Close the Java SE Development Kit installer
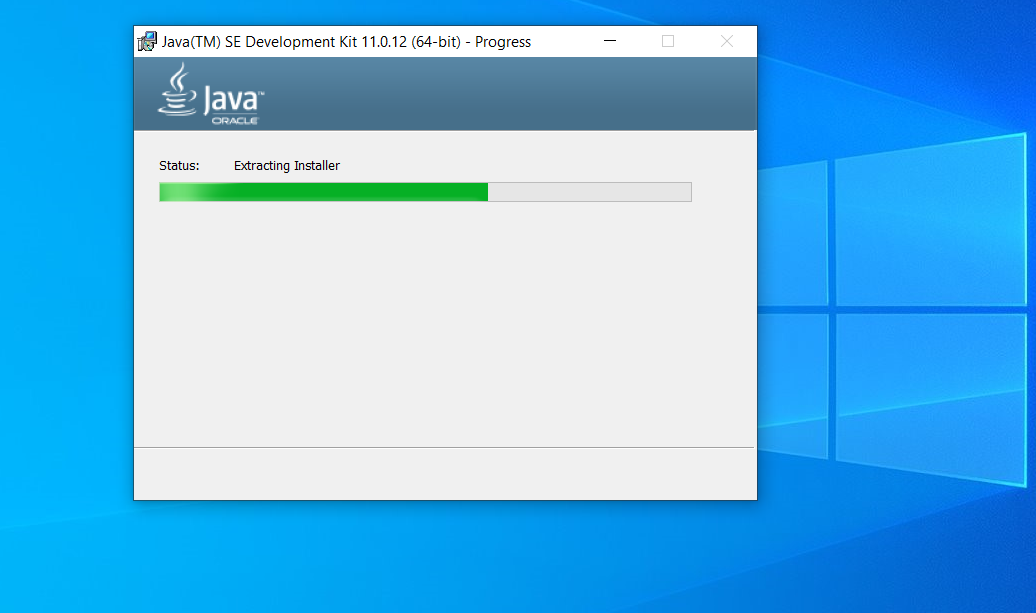The width and height of the screenshot is (1036, 613). [727, 41]
